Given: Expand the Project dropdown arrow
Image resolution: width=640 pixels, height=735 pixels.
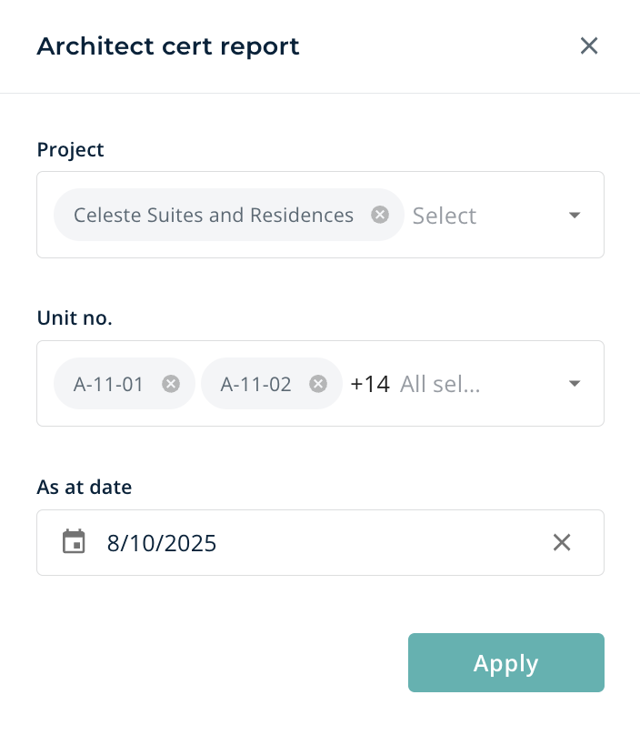Looking at the screenshot, I should 574,215.
